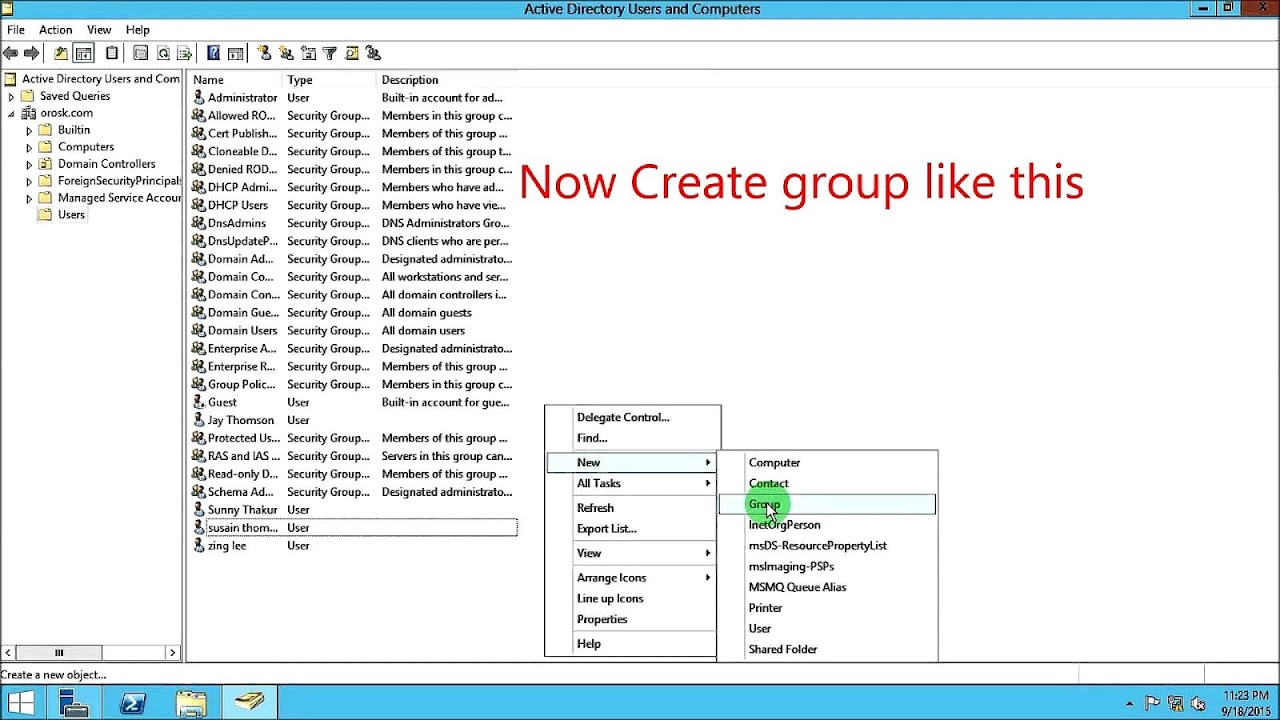This screenshot has height=720, width=1280.
Task: Click the Back navigation arrow
Action: [11, 53]
